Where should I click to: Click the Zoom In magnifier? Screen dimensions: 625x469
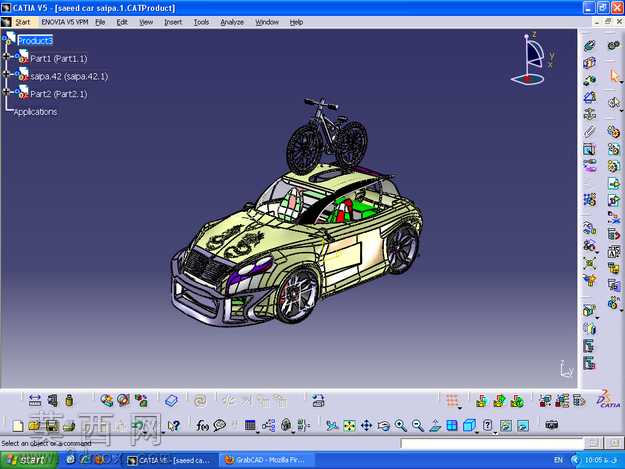(401, 426)
